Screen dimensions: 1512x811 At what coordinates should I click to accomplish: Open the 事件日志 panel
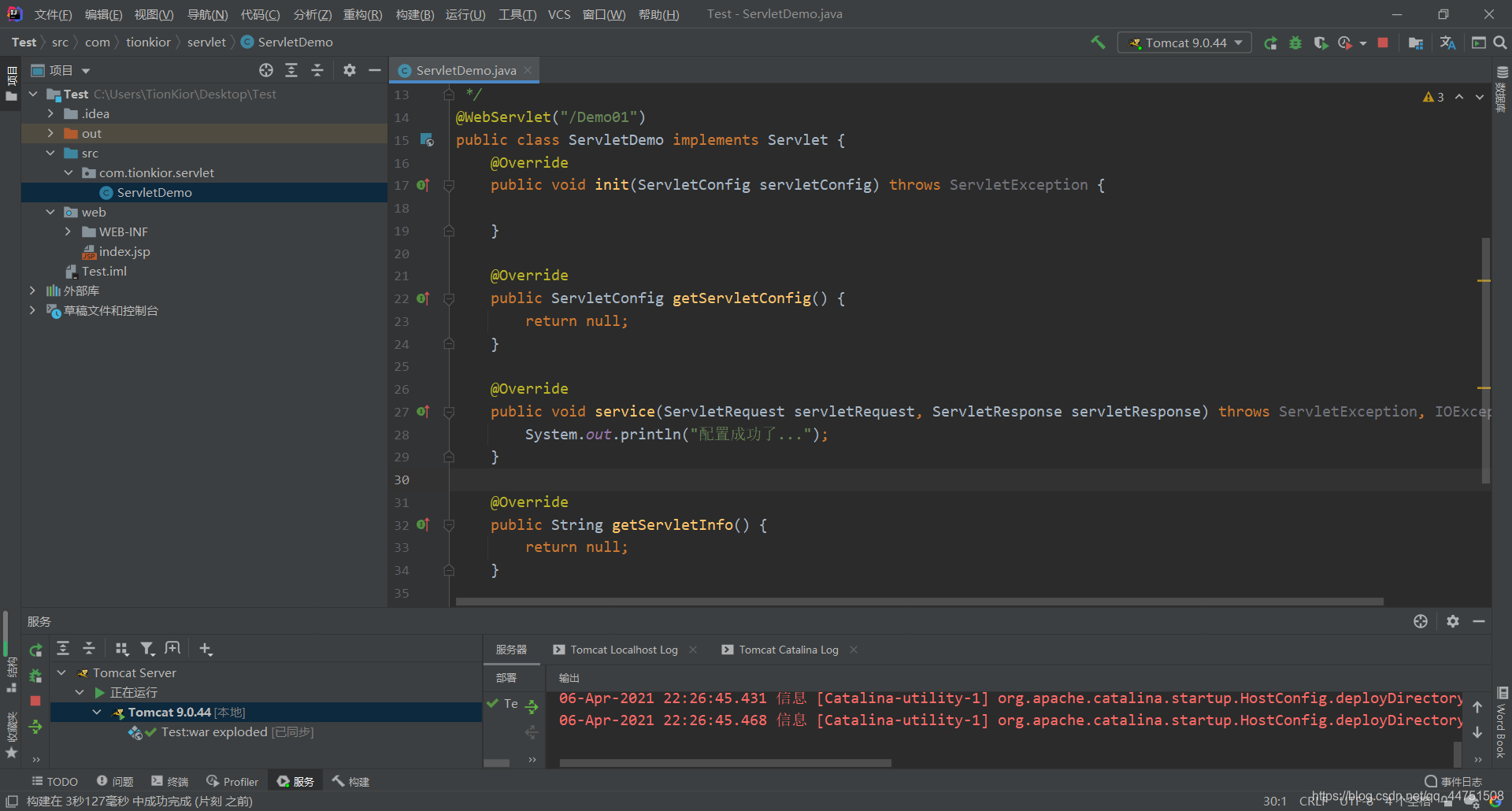pyautogui.click(x=1454, y=781)
